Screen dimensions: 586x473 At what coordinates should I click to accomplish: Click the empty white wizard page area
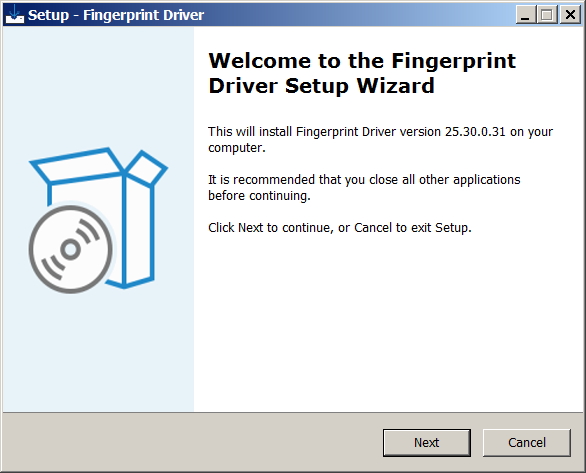coord(389,321)
